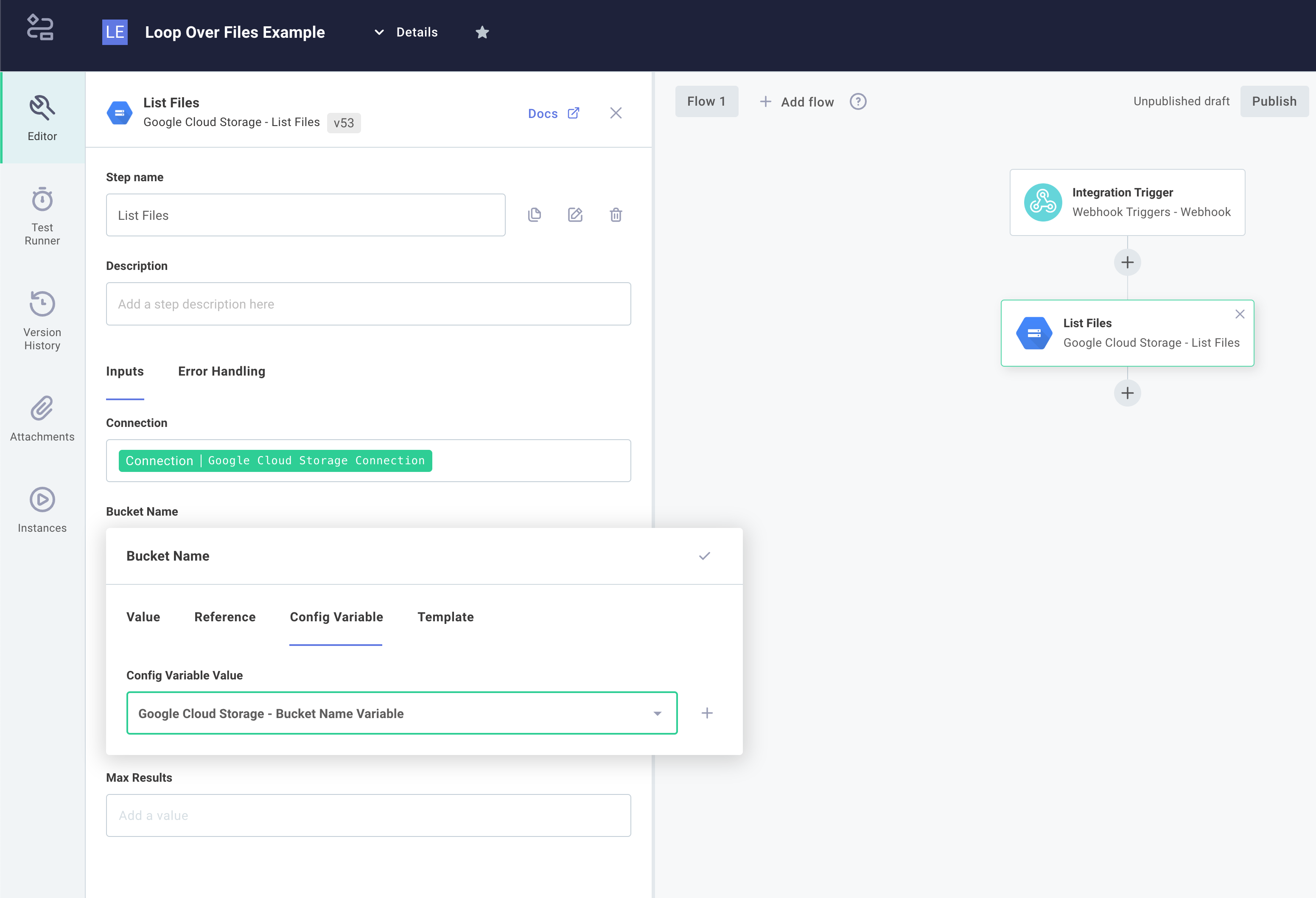This screenshot has height=898, width=1316.
Task: Select the List Files step card in the flow
Action: click(1128, 333)
